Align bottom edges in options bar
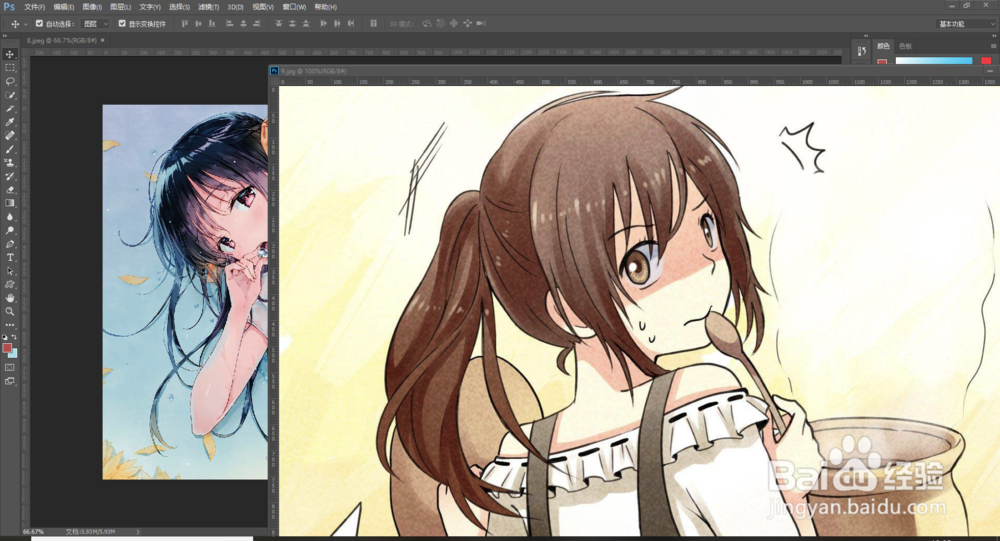This screenshot has height=541, width=1000. coord(212,24)
